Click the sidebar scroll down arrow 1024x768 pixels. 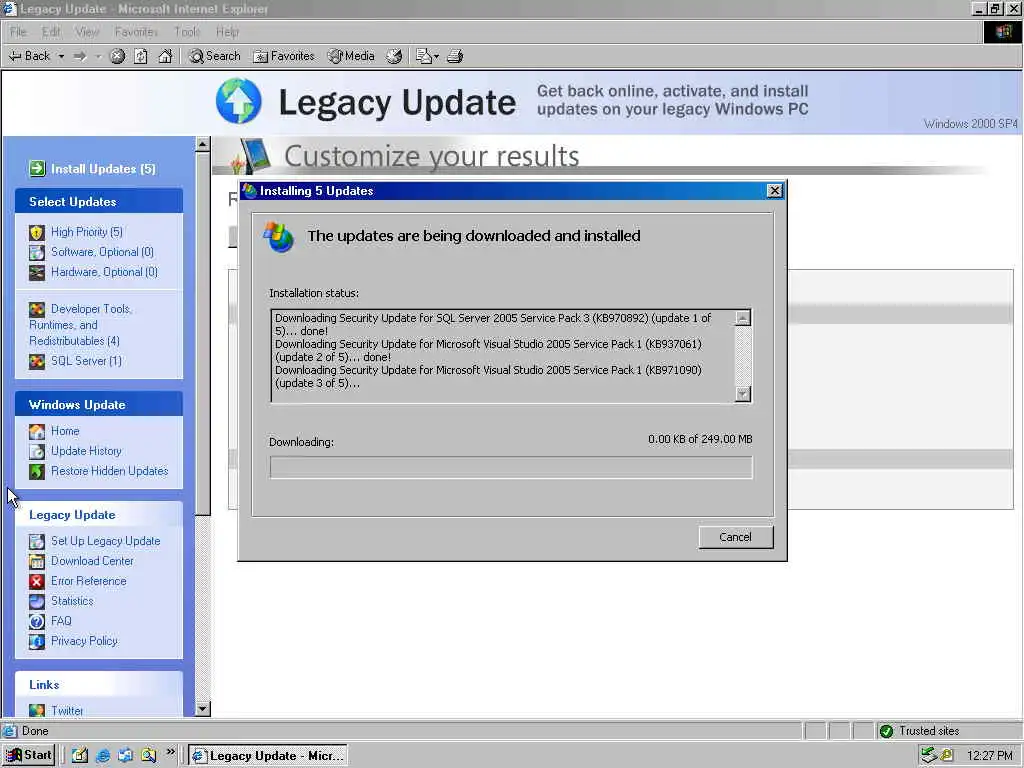pos(202,709)
